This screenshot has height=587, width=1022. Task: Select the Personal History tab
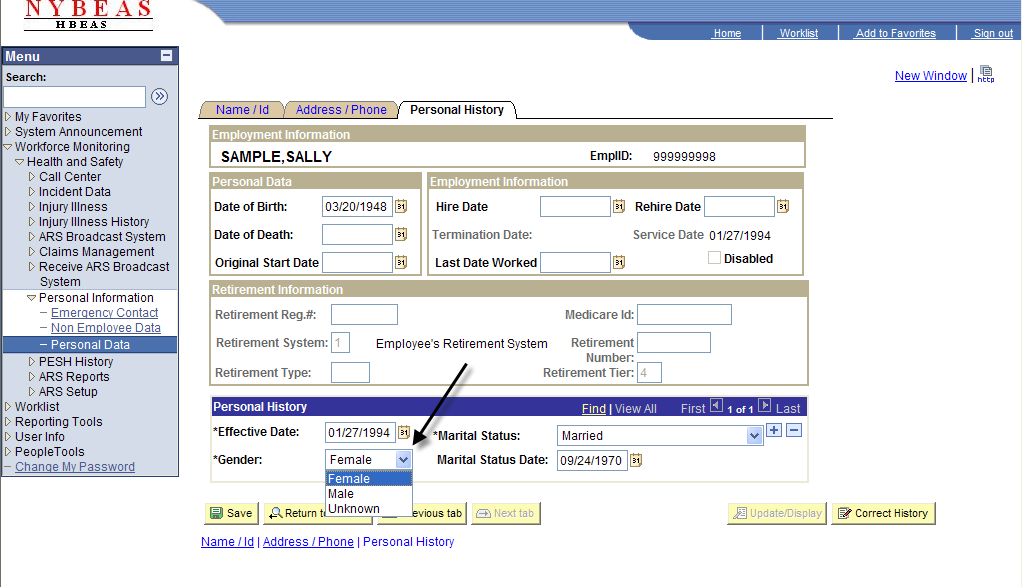tap(457, 110)
